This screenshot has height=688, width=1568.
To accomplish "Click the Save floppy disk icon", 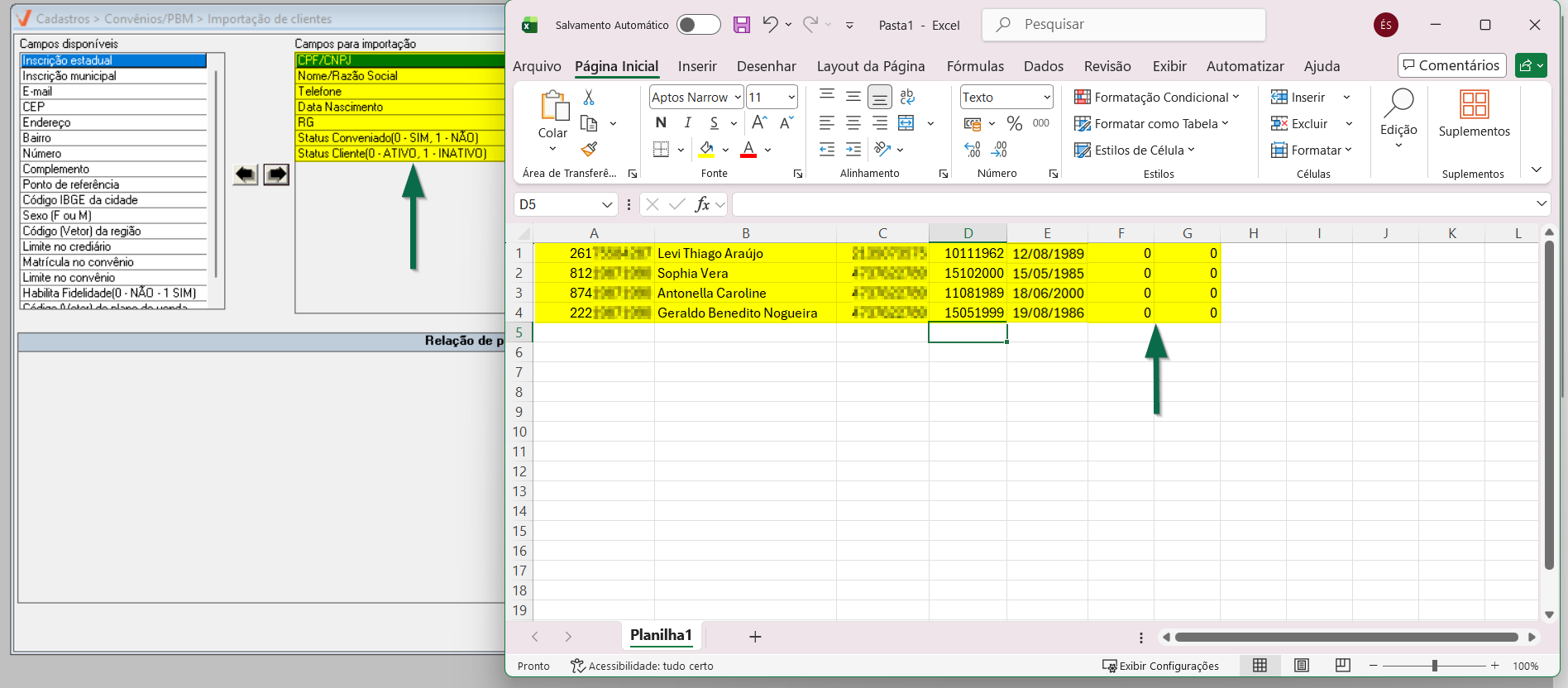I will coord(742,25).
